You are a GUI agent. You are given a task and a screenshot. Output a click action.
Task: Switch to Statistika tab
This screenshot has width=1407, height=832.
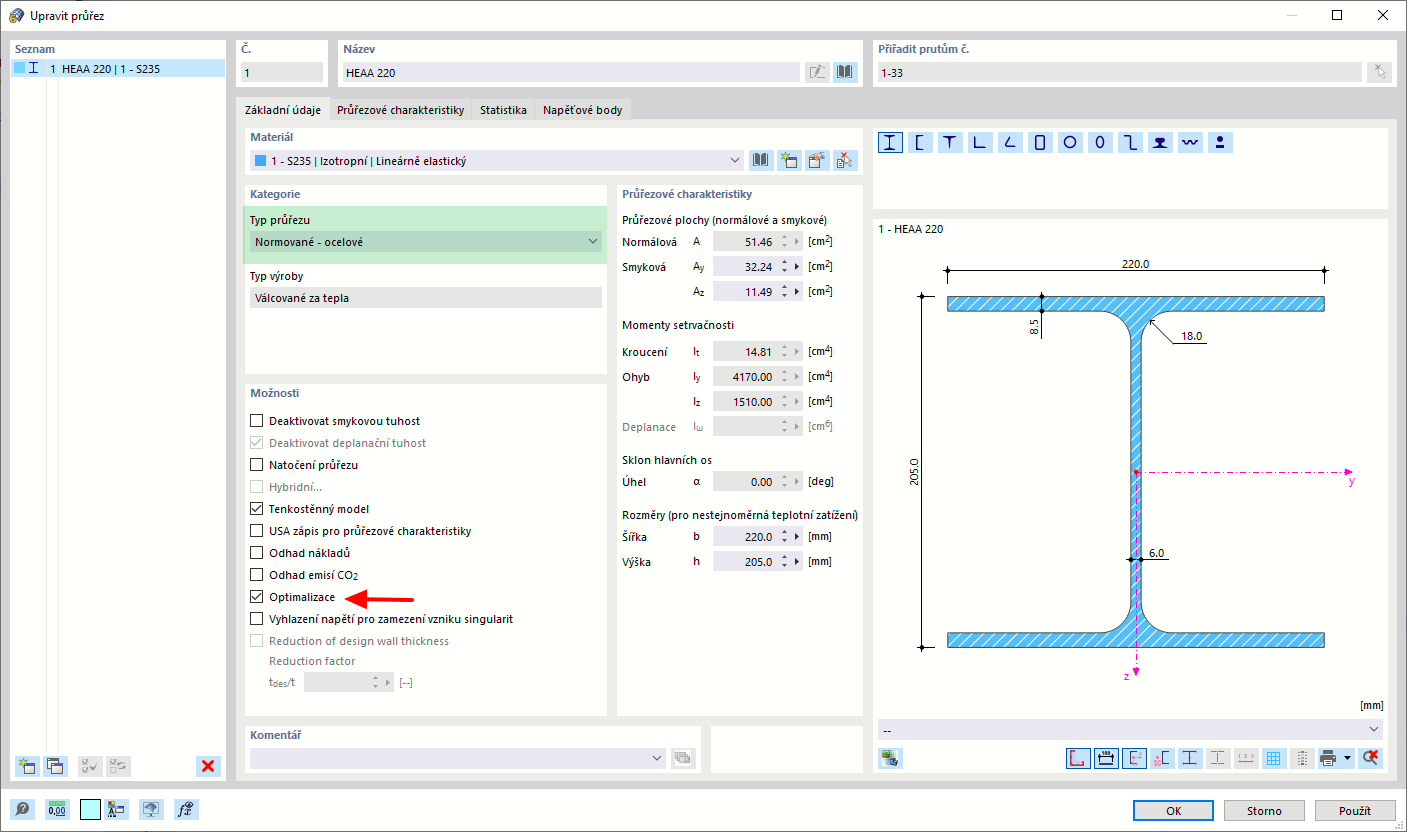503,110
